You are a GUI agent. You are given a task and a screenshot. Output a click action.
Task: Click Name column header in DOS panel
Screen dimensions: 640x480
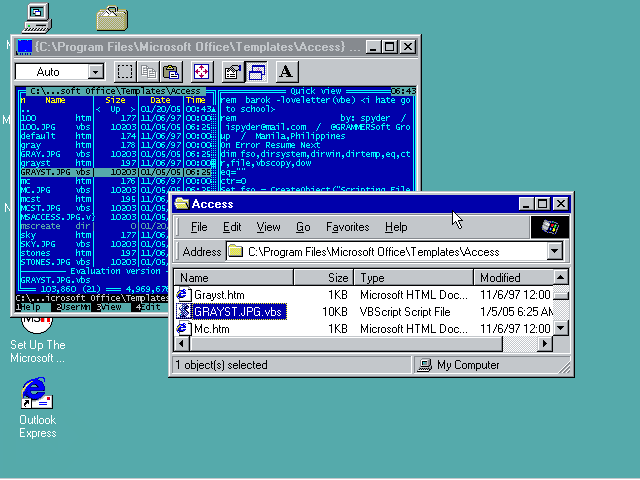55,100
